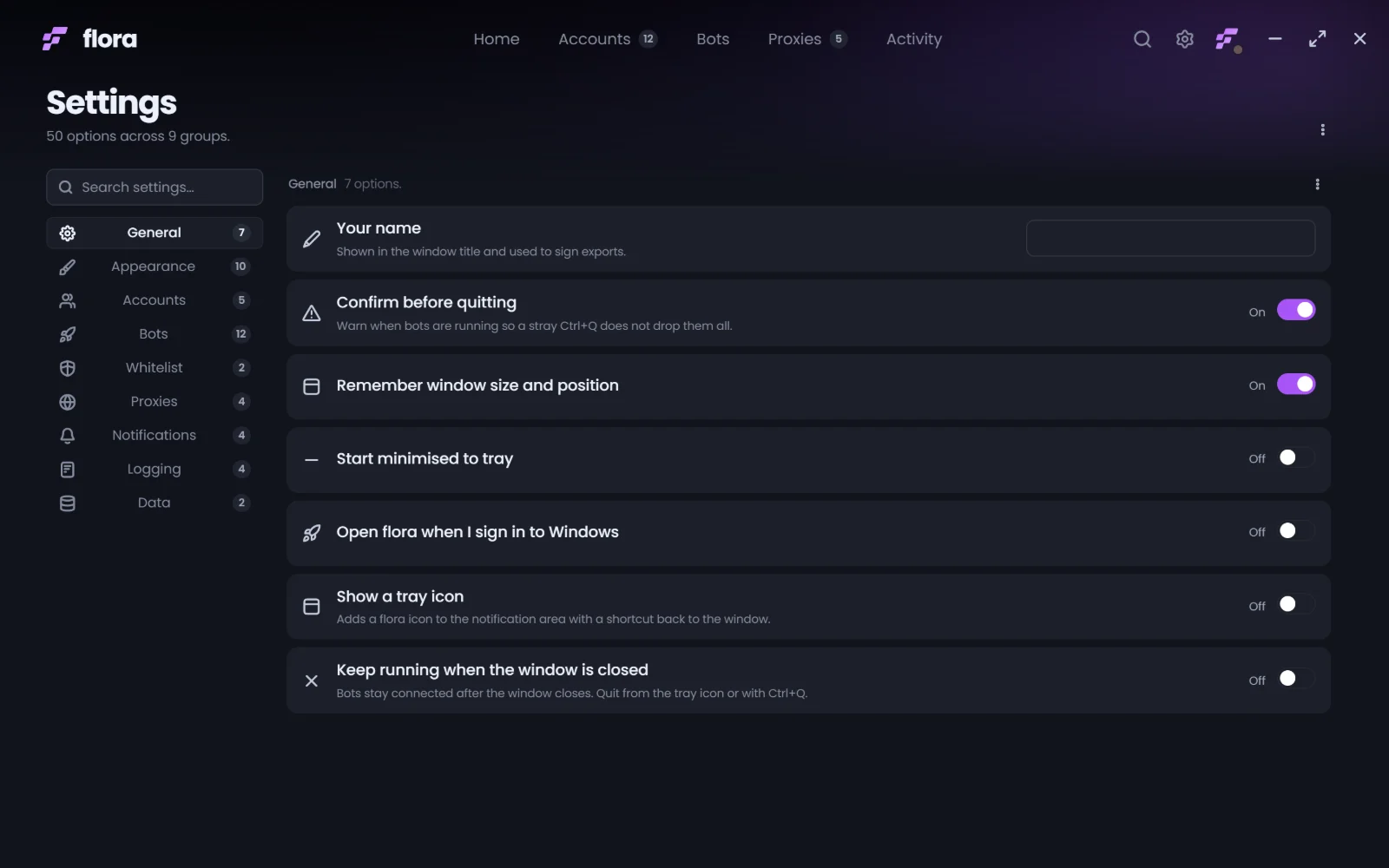Open Bots settings group in sidebar
The image size is (1389, 868).
155,334
